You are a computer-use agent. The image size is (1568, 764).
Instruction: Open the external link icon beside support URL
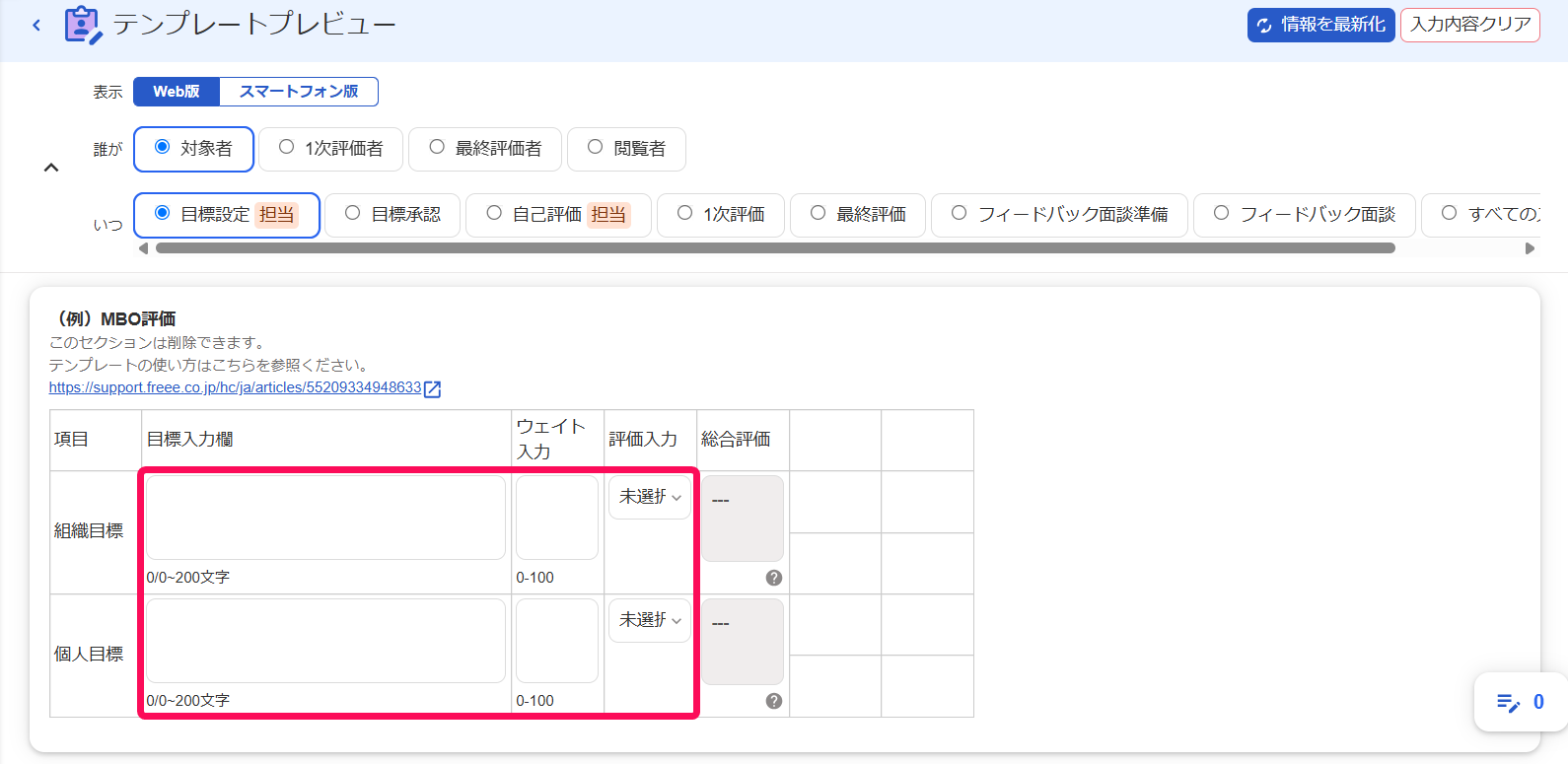pyautogui.click(x=432, y=389)
